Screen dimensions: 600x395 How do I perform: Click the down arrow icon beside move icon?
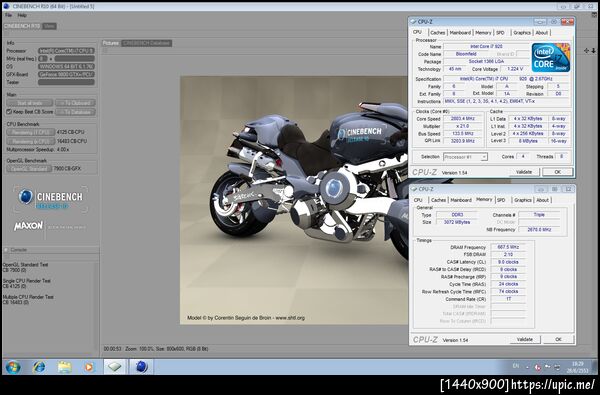[593, 51]
